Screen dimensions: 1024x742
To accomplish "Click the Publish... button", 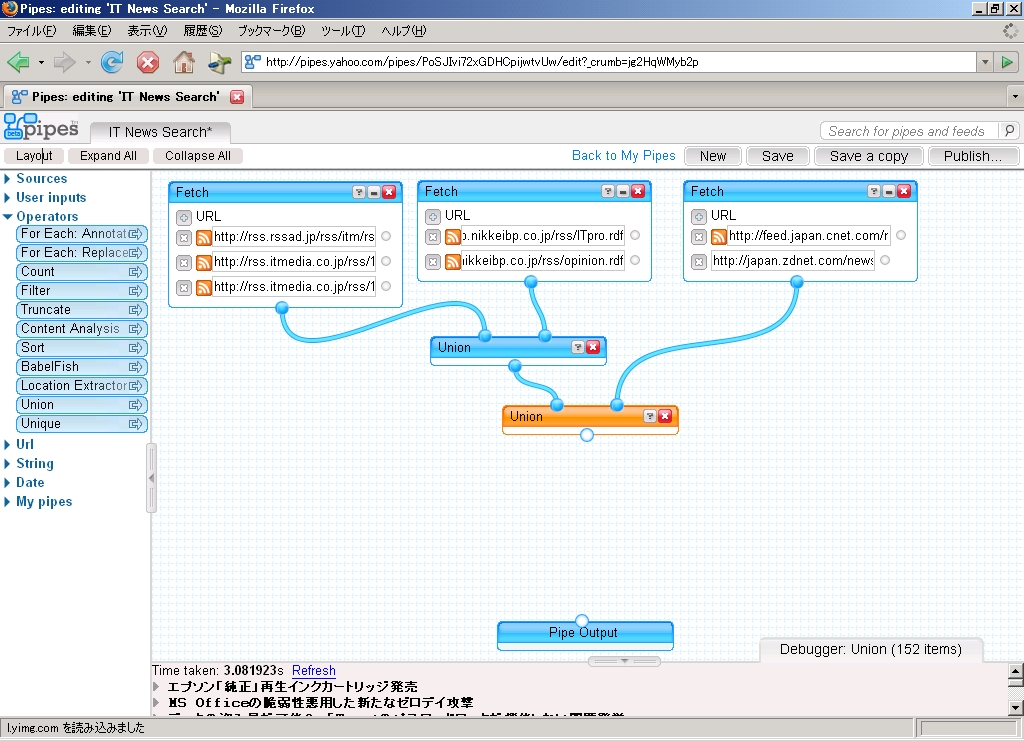I will (x=972, y=156).
